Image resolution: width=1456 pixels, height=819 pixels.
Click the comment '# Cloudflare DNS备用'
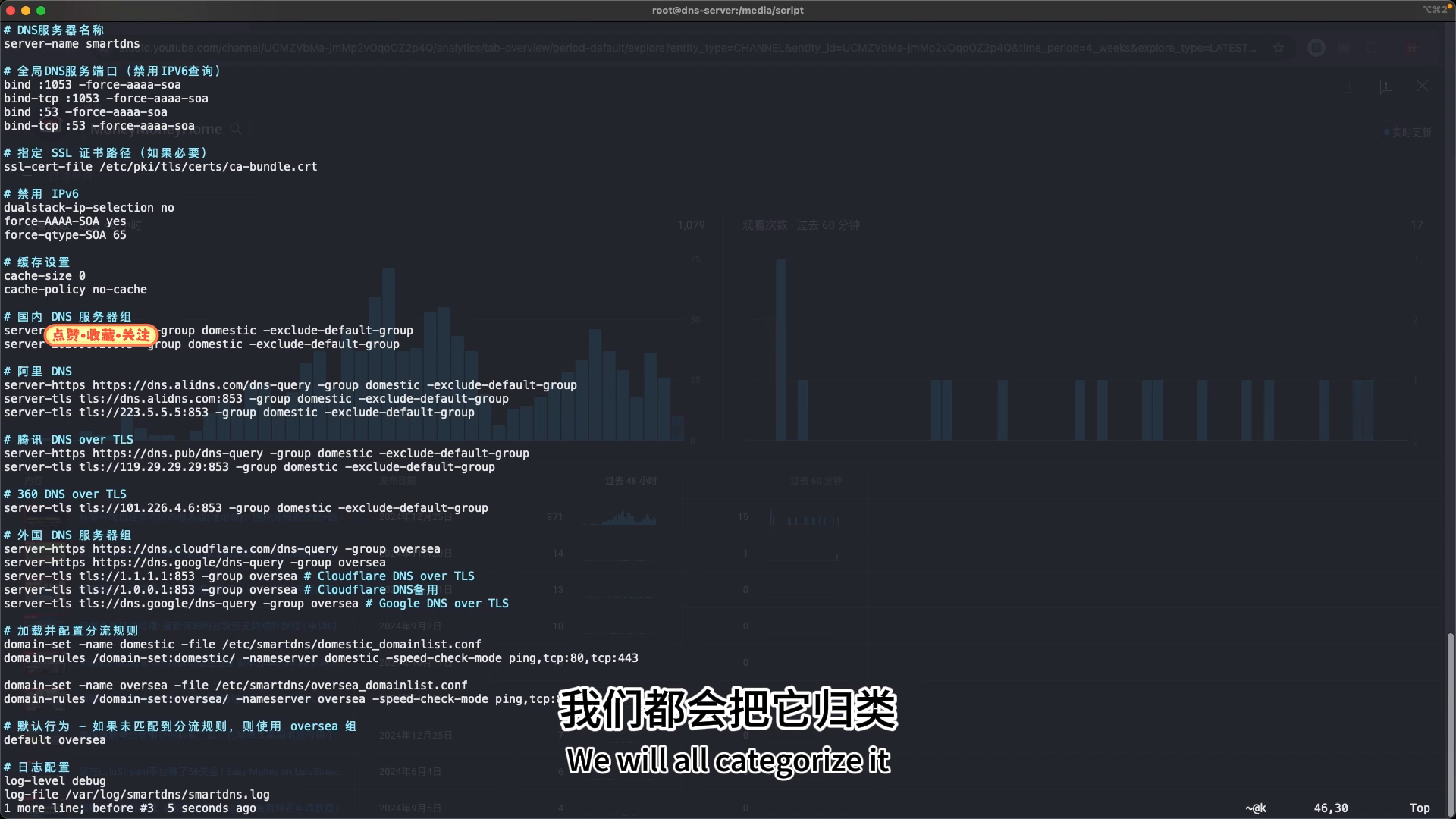pos(371,590)
